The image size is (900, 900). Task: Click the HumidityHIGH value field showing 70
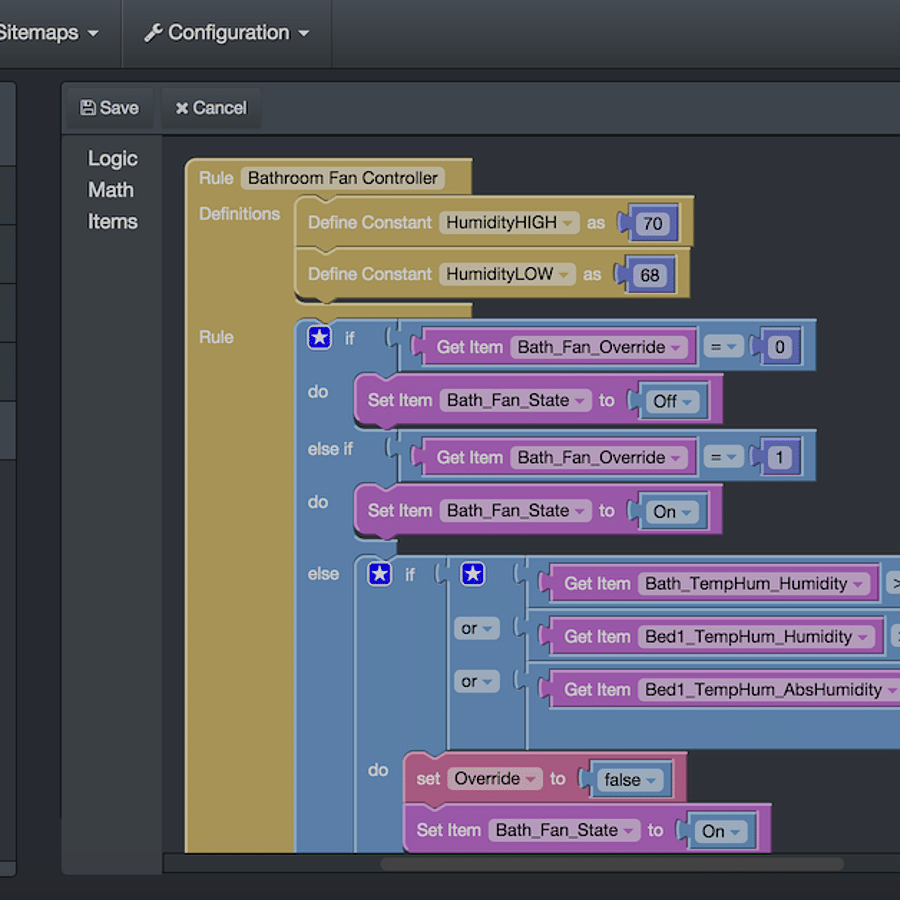pyautogui.click(x=652, y=223)
